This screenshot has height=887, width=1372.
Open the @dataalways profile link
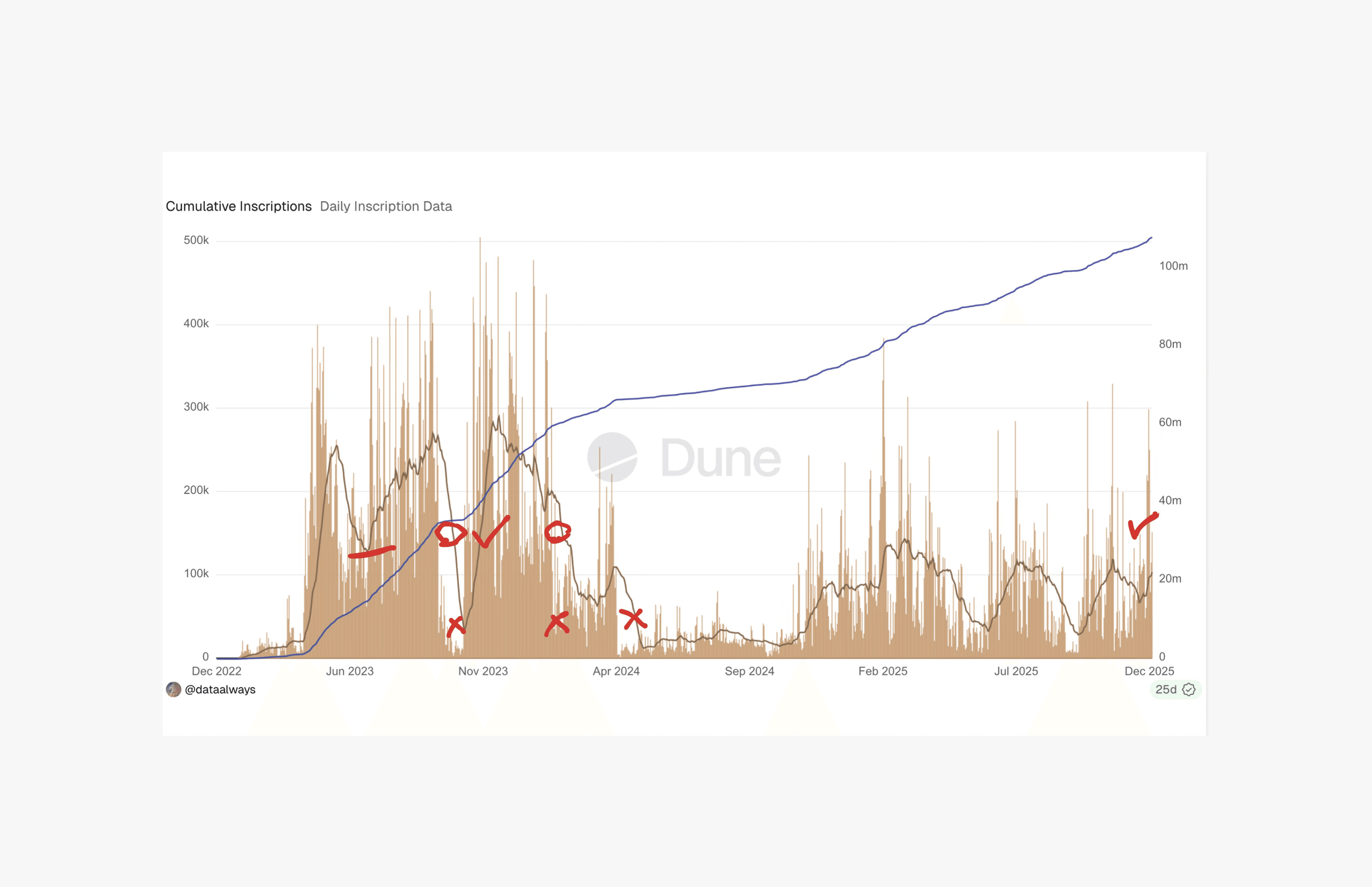[x=220, y=690]
